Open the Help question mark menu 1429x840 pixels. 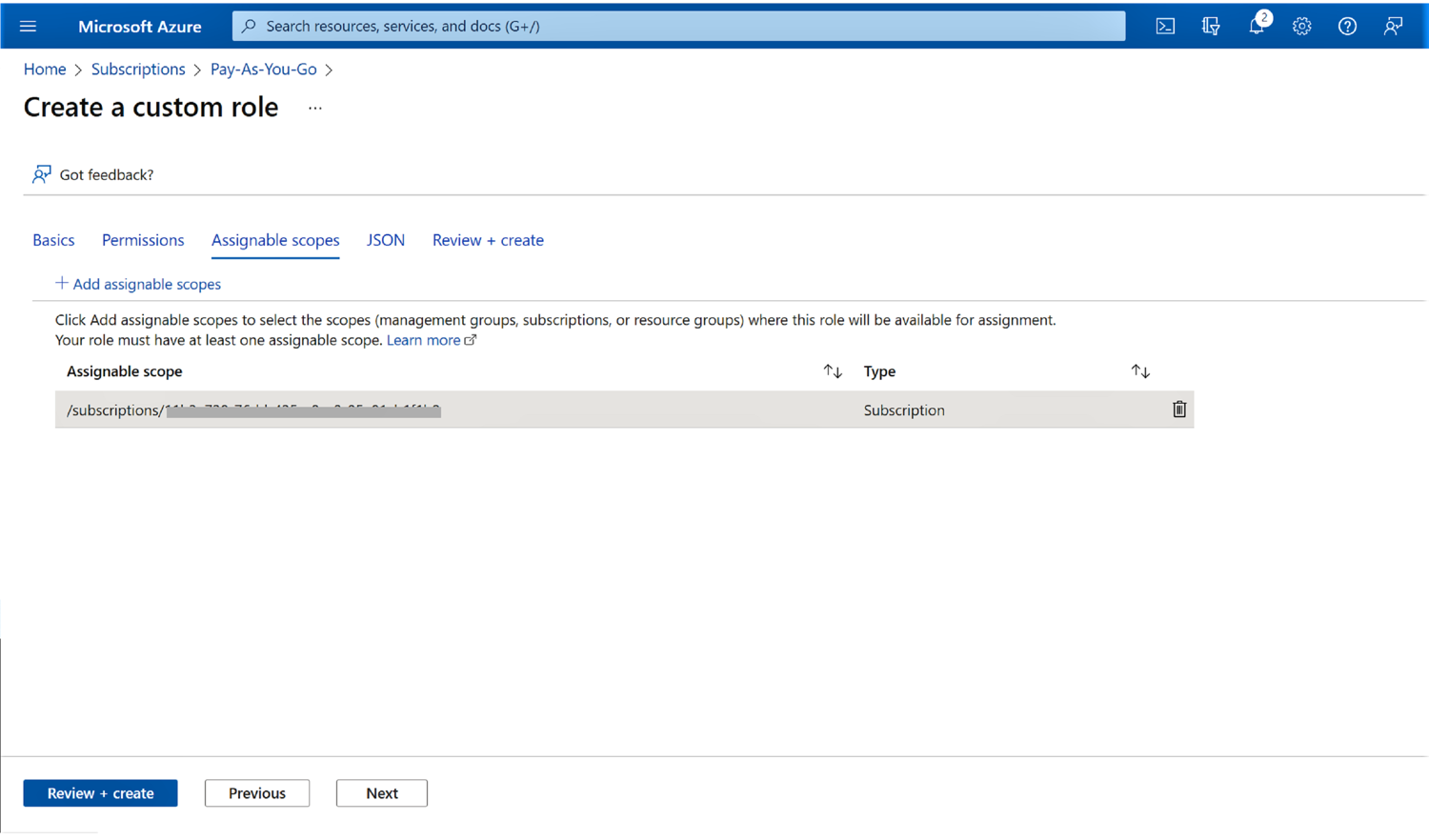(1347, 26)
